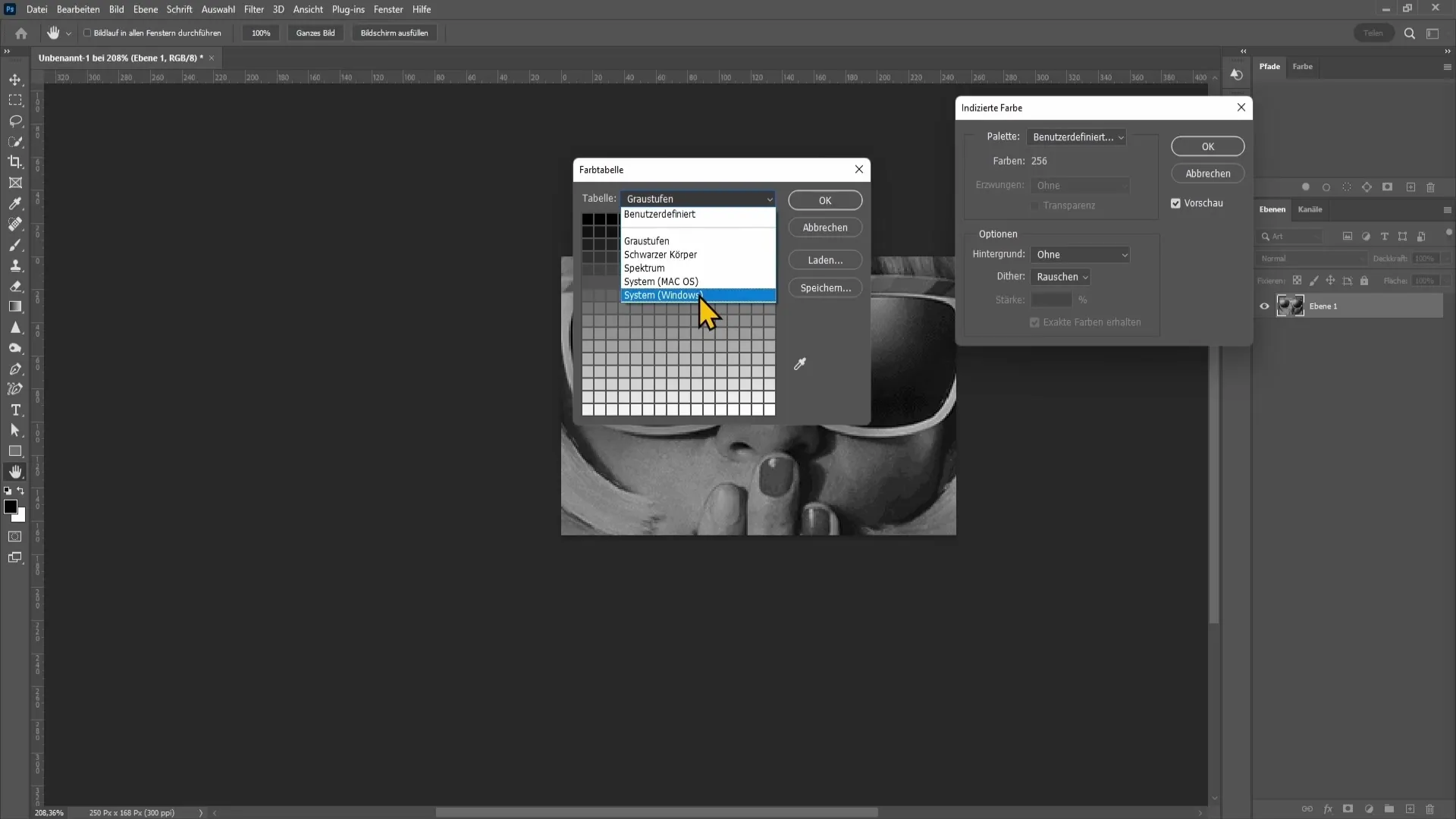This screenshot has height=819, width=1456.
Task: Select the Hand tool in toolbar
Action: click(x=15, y=472)
